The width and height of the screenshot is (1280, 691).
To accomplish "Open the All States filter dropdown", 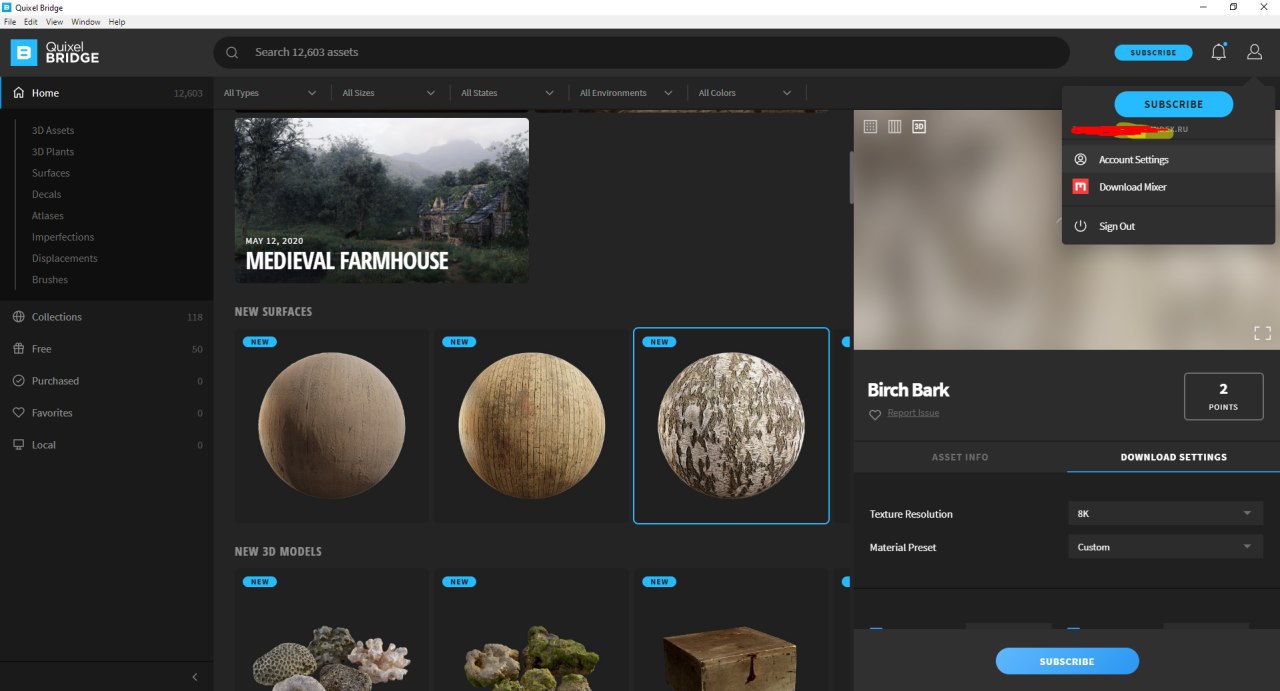I will pyautogui.click(x=508, y=93).
